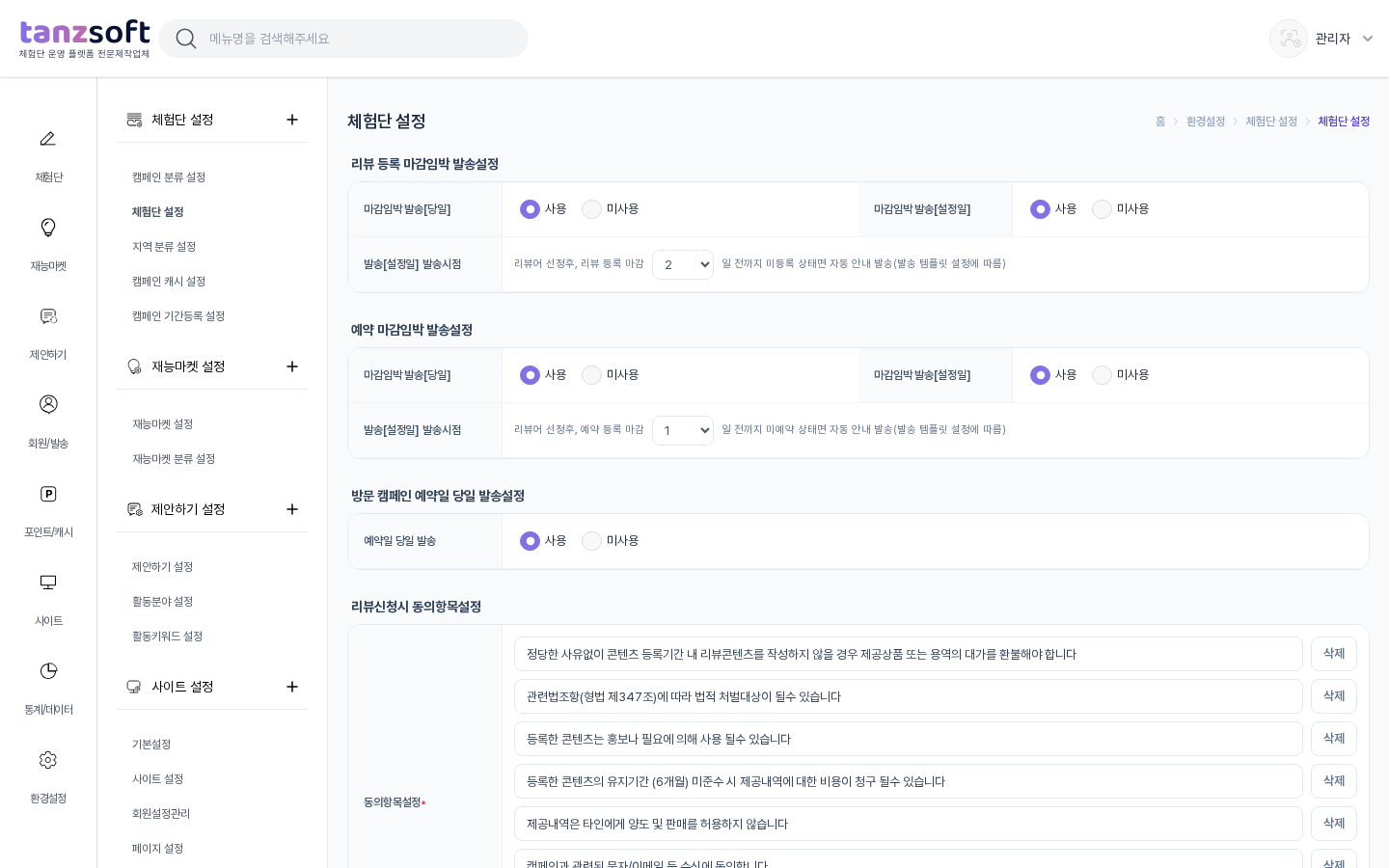Click the 제안하기 설정 section header icon
1389x868 pixels.
pos(134,509)
